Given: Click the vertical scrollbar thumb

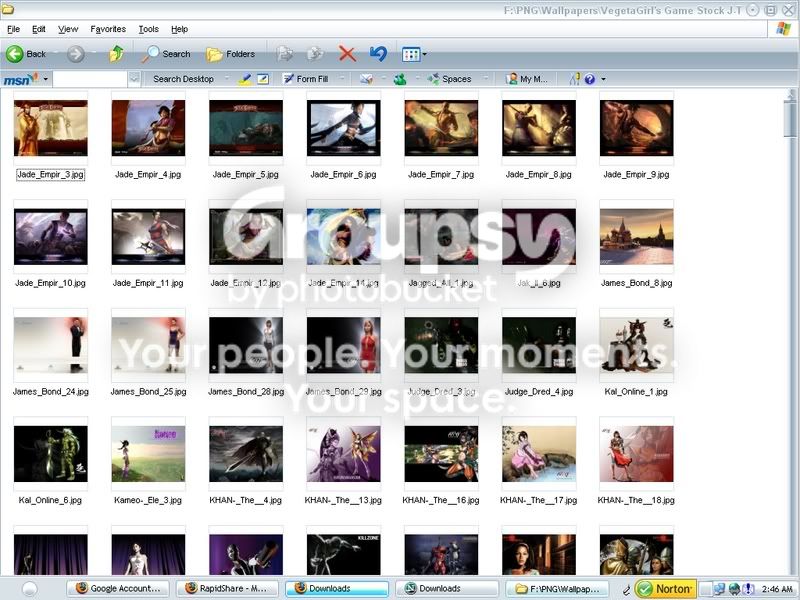Looking at the screenshot, I should [790, 119].
